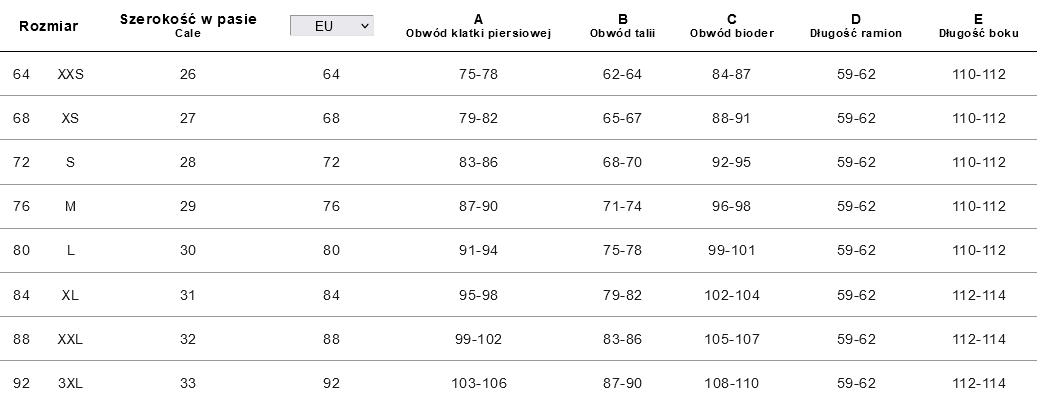
Task: Click the Długość ramion column header
Action: tap(856, 26)
